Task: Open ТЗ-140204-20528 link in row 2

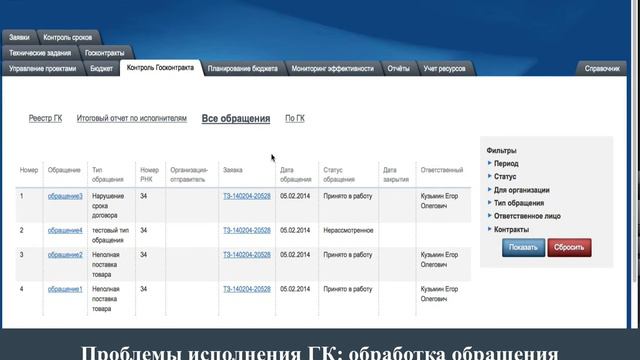Action: point(247,230)
